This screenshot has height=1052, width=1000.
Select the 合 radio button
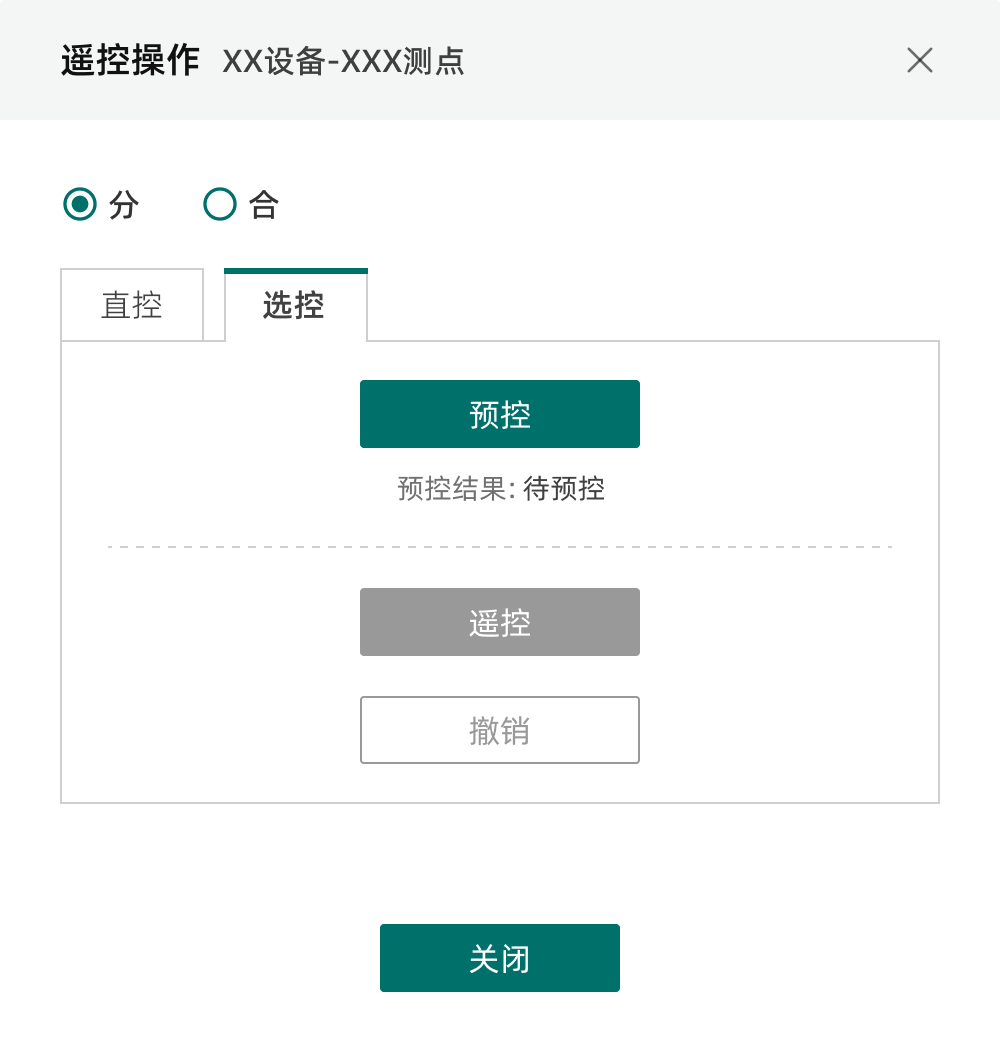click(x=219, y=205)
